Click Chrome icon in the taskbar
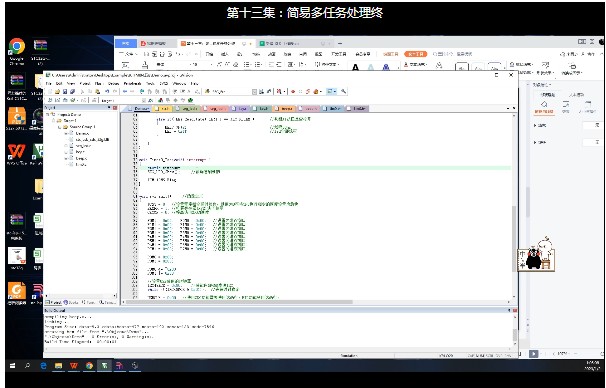 click(89, 365)
